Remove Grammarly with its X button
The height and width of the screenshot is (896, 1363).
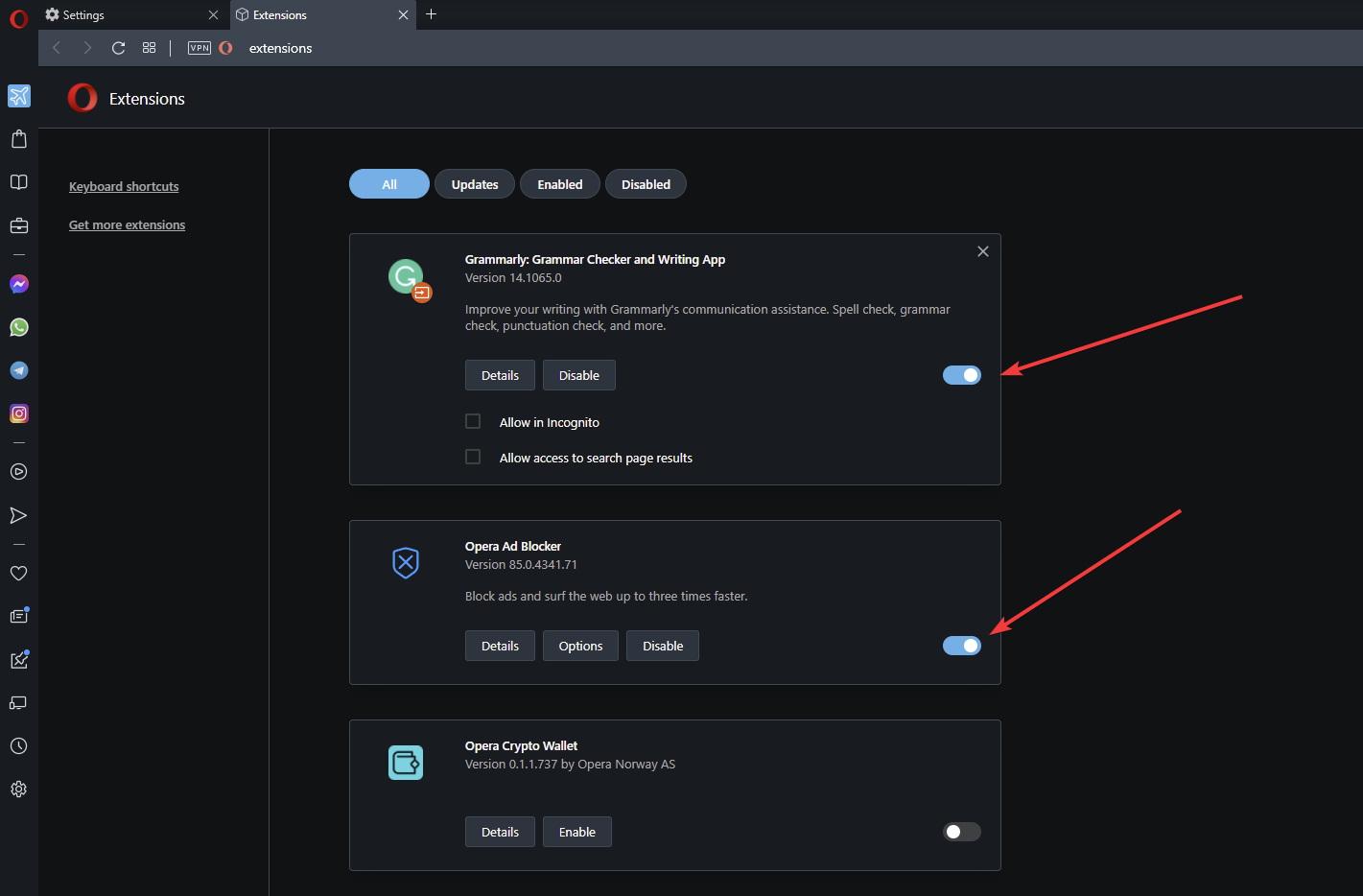(983, 251)
